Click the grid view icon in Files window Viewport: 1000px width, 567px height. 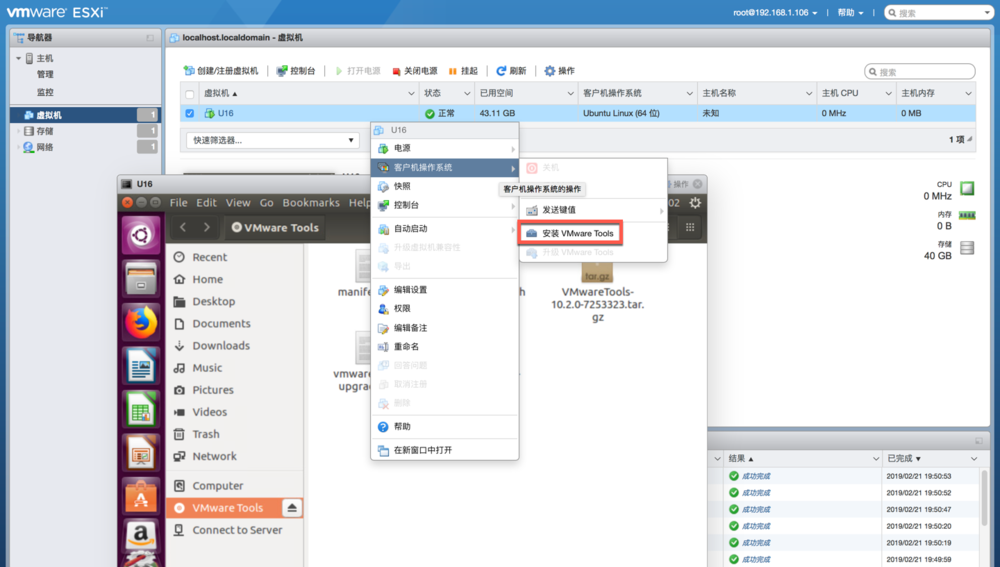689,228
